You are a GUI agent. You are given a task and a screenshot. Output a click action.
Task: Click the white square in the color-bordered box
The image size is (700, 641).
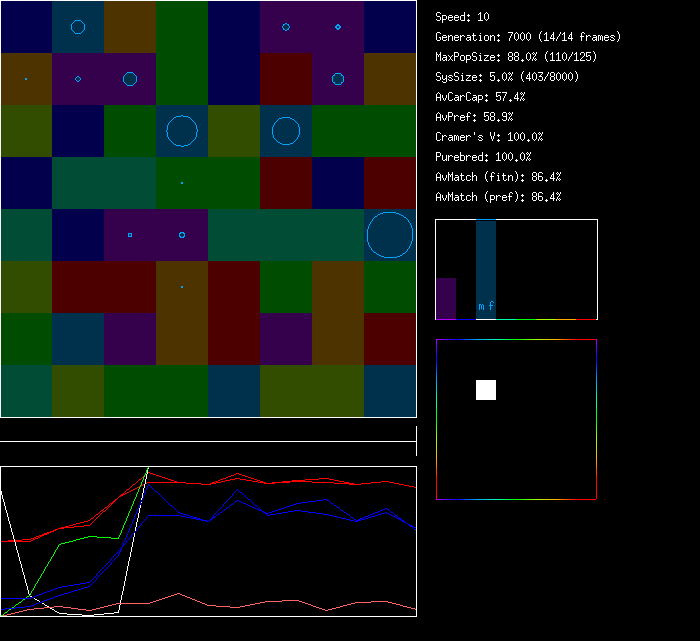click(486, 390)
